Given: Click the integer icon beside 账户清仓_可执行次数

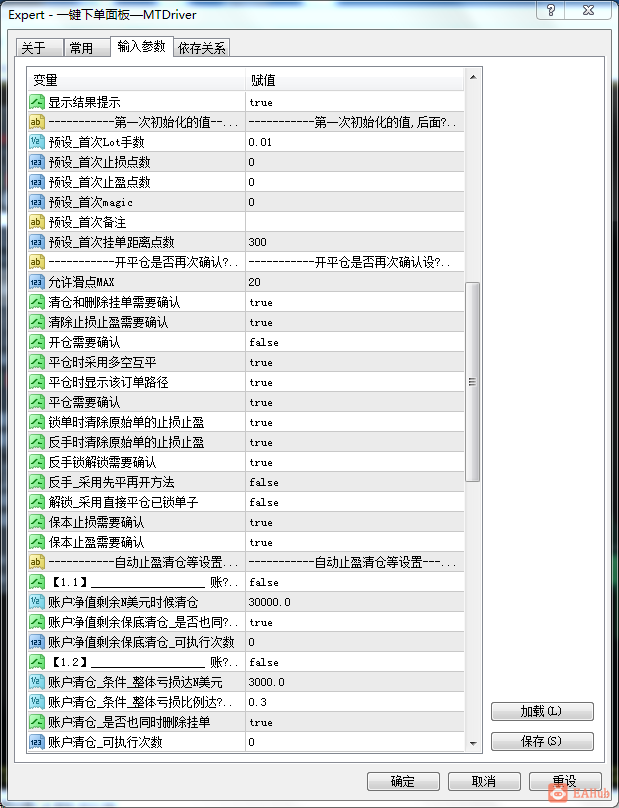Looking at the screenshot, I should coord(37,742).
